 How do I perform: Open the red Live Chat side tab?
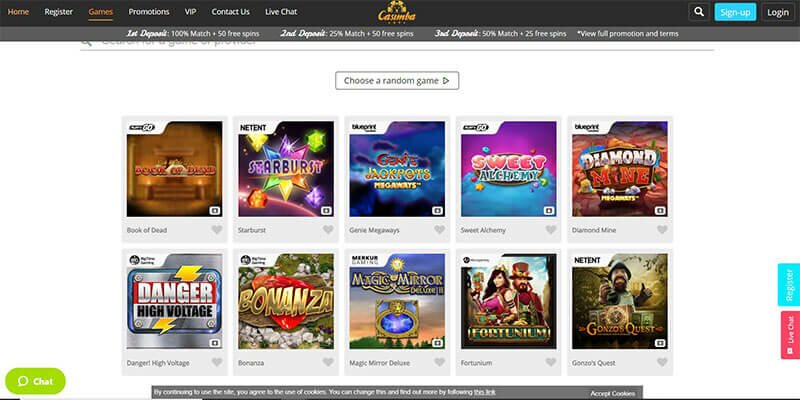[790, 335]
